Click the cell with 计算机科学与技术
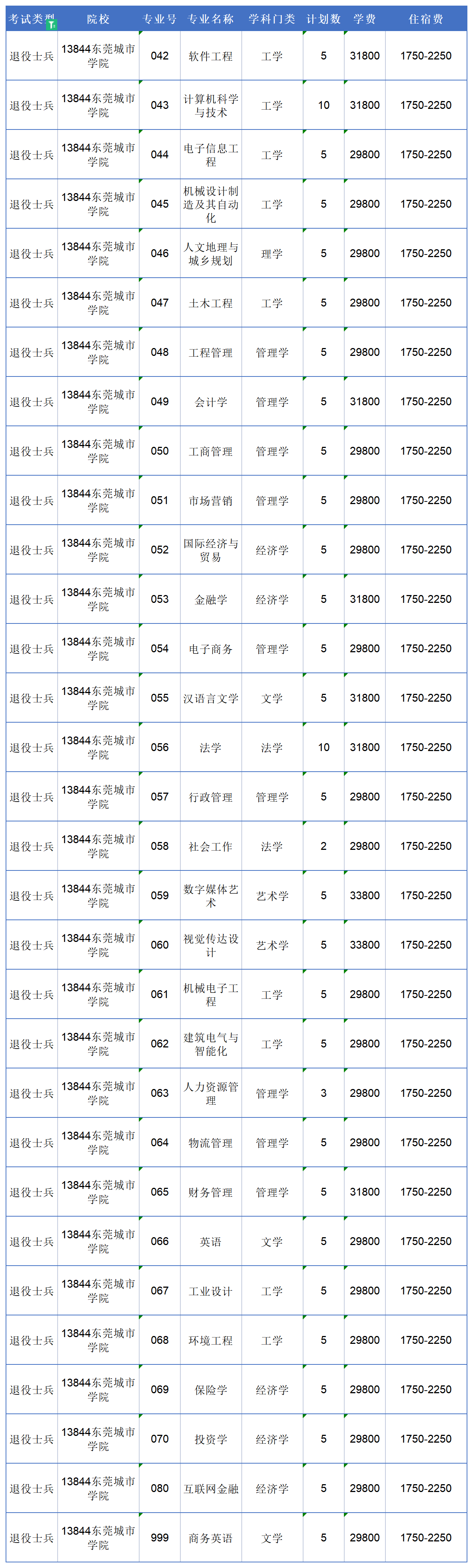Viewport: 473px width, 1568px height. click(x=211, y=105)
